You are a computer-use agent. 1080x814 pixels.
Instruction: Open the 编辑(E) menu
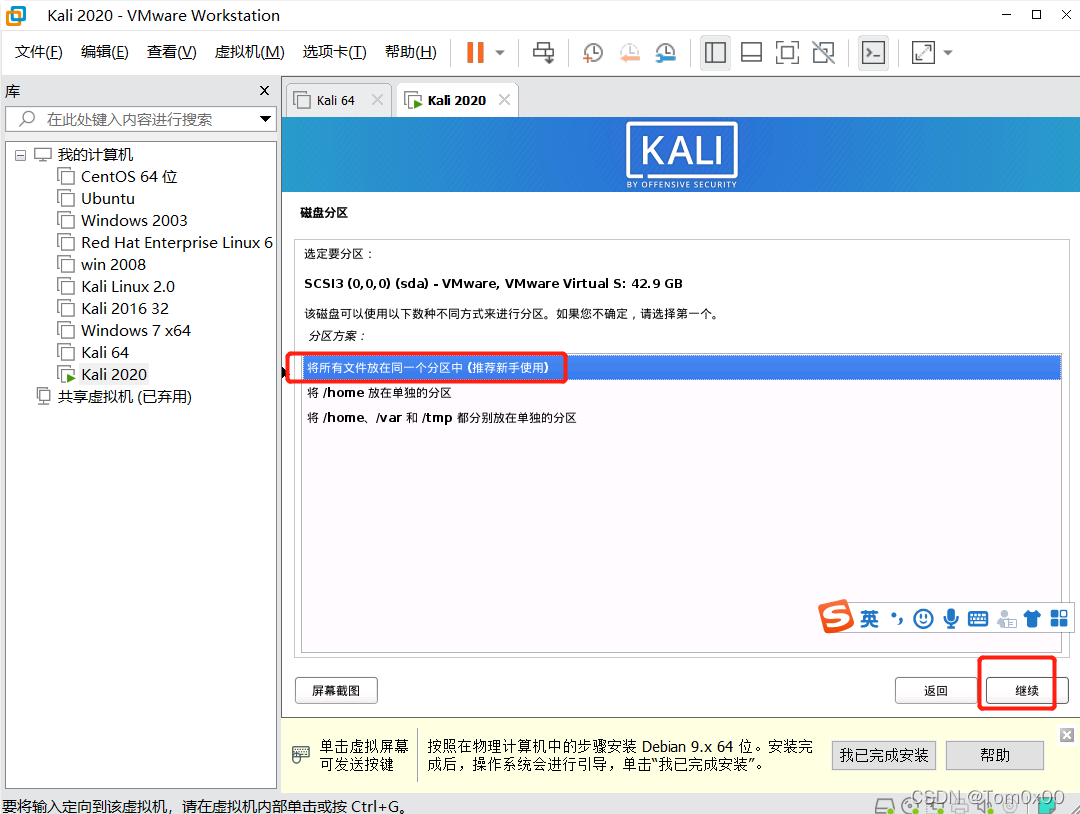104,52
